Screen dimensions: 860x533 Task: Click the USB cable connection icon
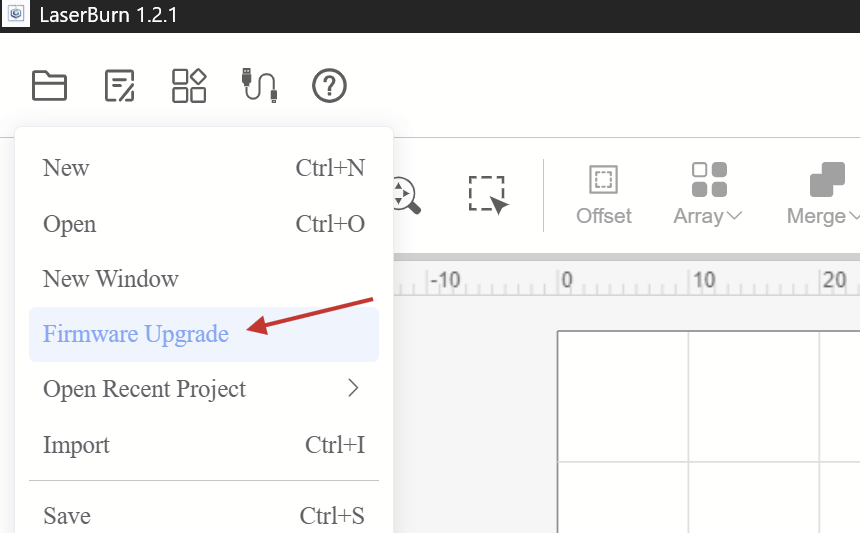pyautogui.click(x=259, y=86)
